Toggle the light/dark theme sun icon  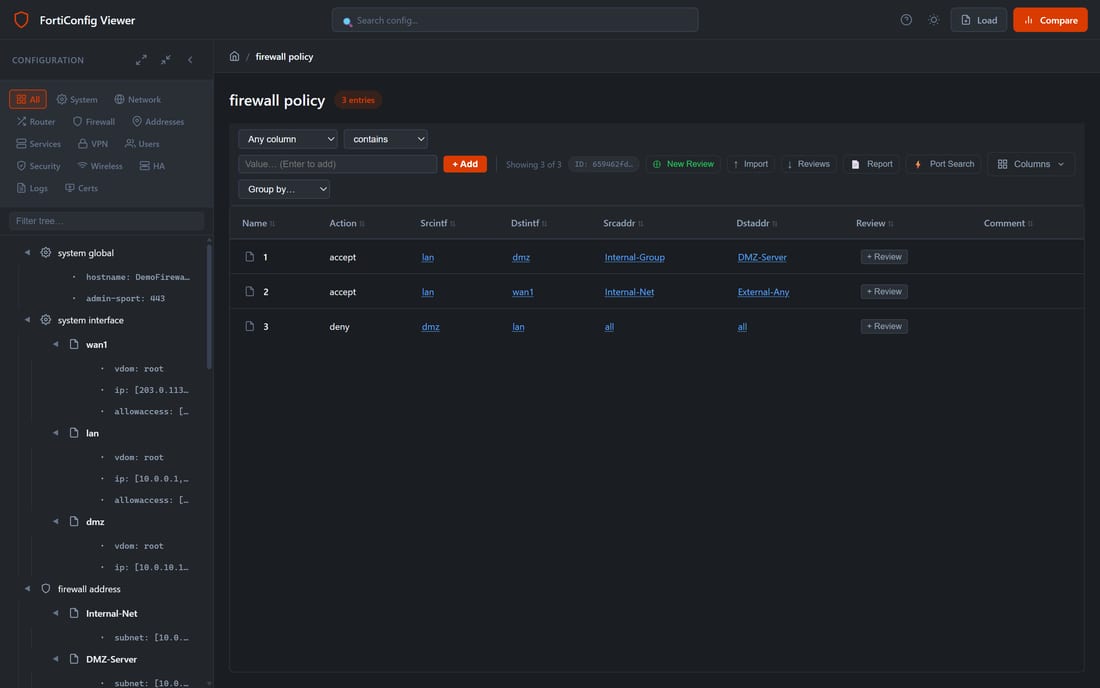point(933,20)
